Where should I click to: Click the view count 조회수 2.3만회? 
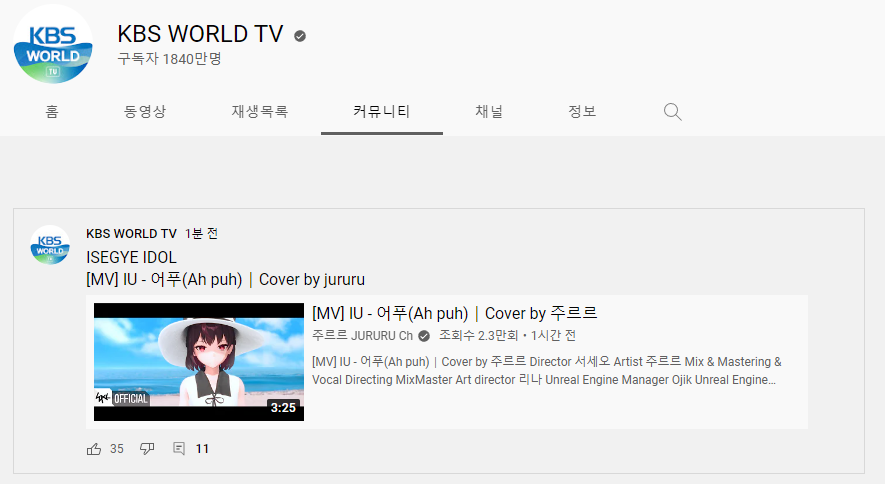click(479, 336)
